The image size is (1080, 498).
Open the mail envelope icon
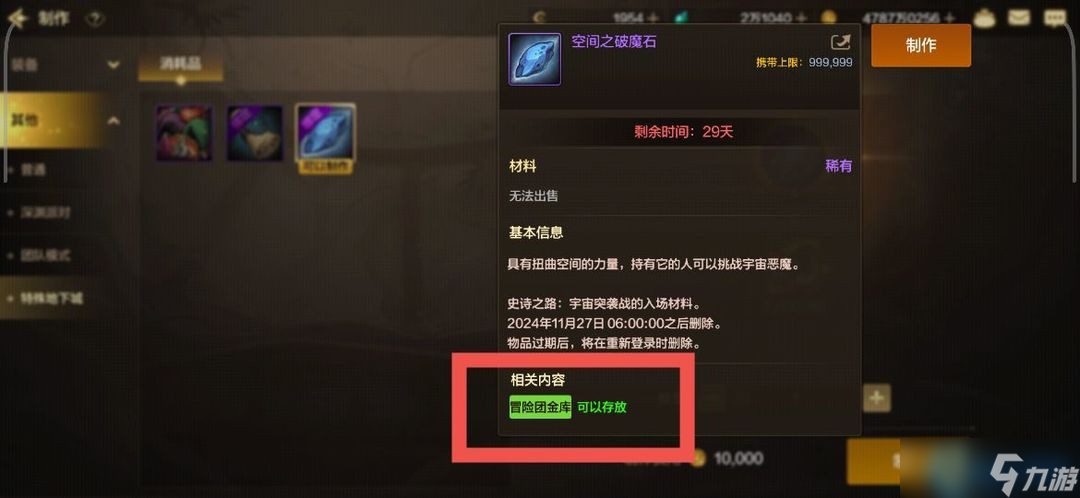pos(1020,17)
